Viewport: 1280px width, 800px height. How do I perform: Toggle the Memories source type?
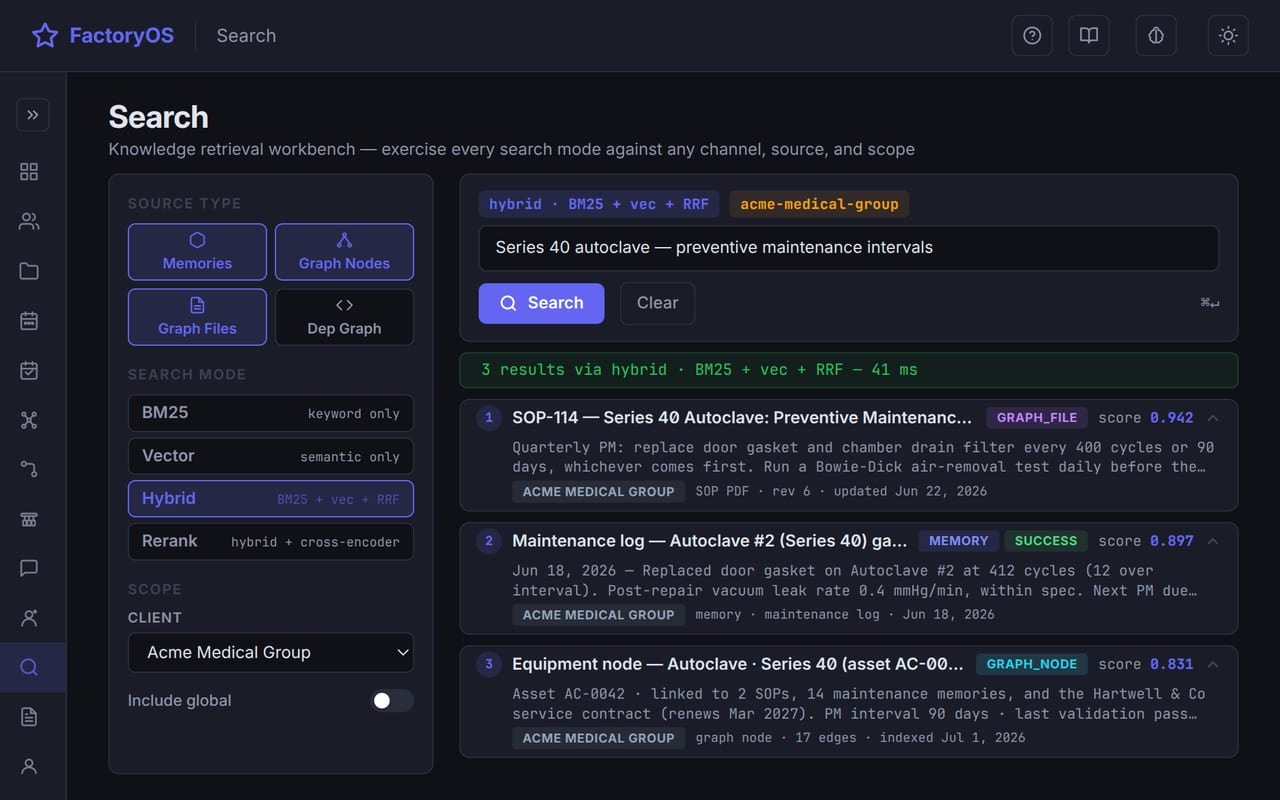(x=197, y=252)
